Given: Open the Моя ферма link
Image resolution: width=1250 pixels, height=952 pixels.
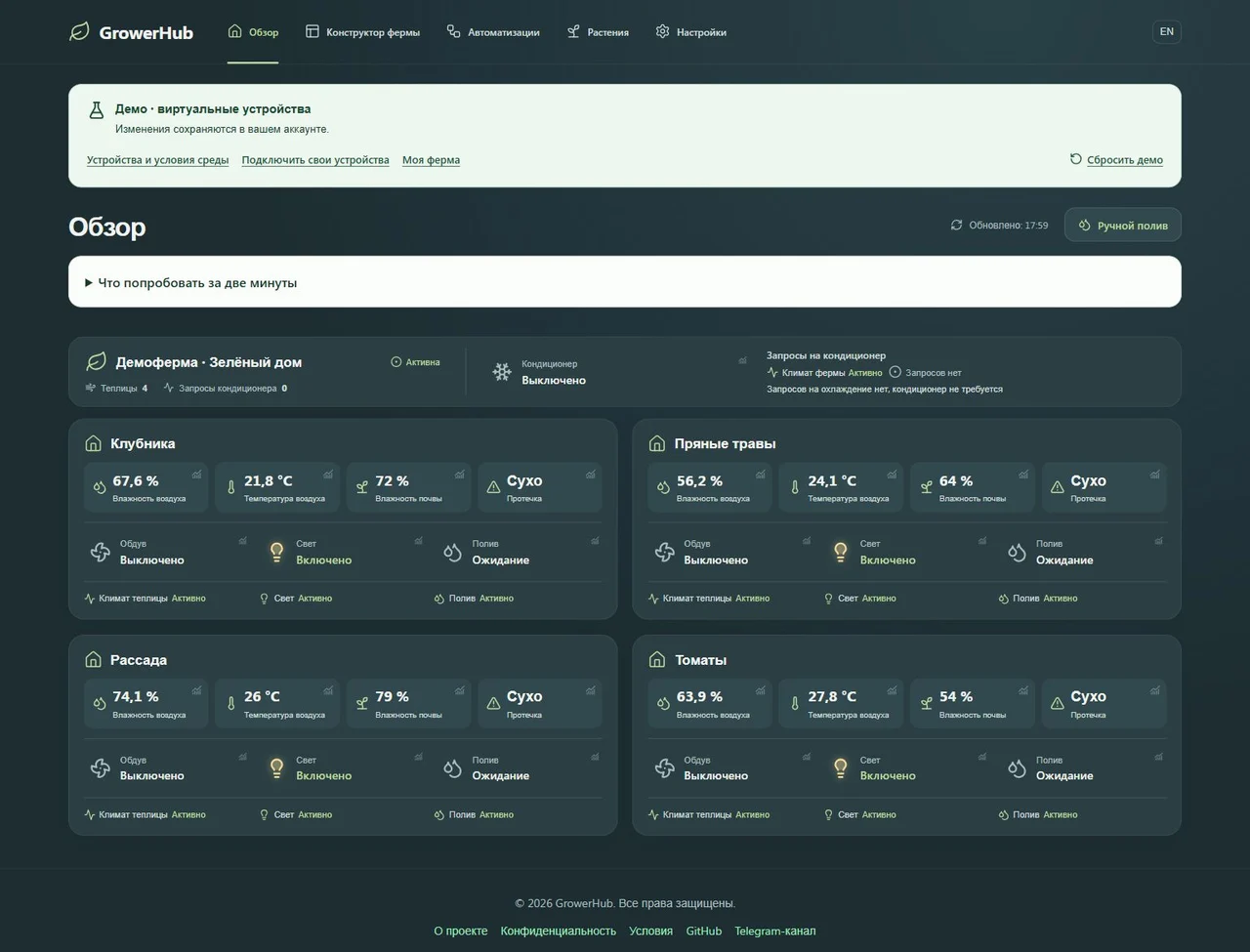Looking at the screenshot, I should pyautogui.click(x=431, y=160).
